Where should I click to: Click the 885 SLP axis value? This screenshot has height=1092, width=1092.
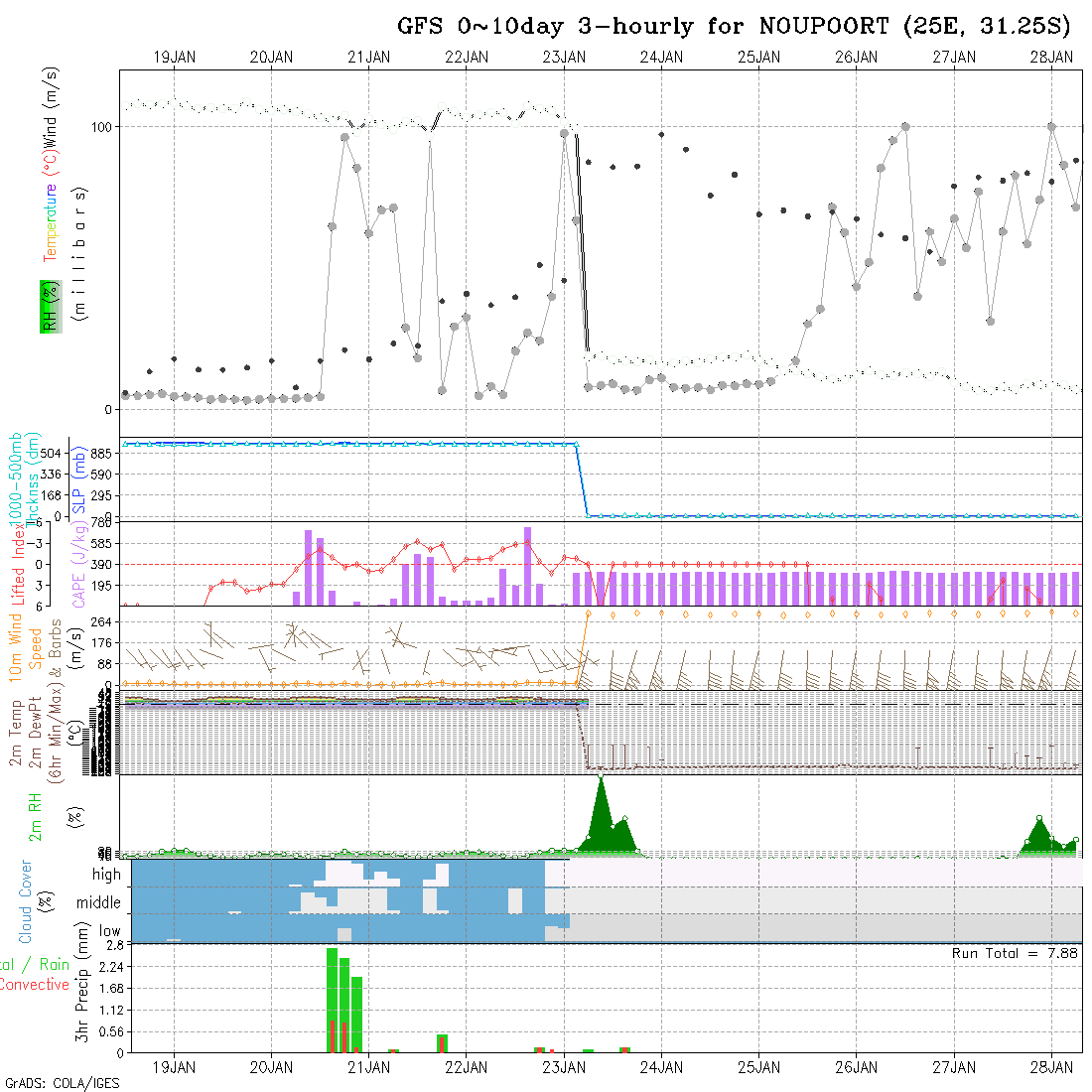pos(101,454)
